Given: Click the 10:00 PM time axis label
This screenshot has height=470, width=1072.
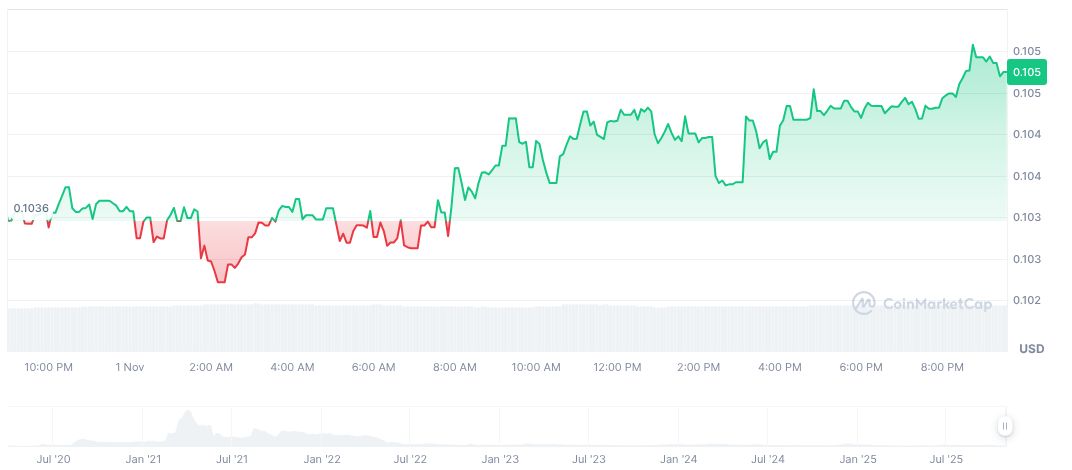Looking at the screenshot, I should pos(48,367).
